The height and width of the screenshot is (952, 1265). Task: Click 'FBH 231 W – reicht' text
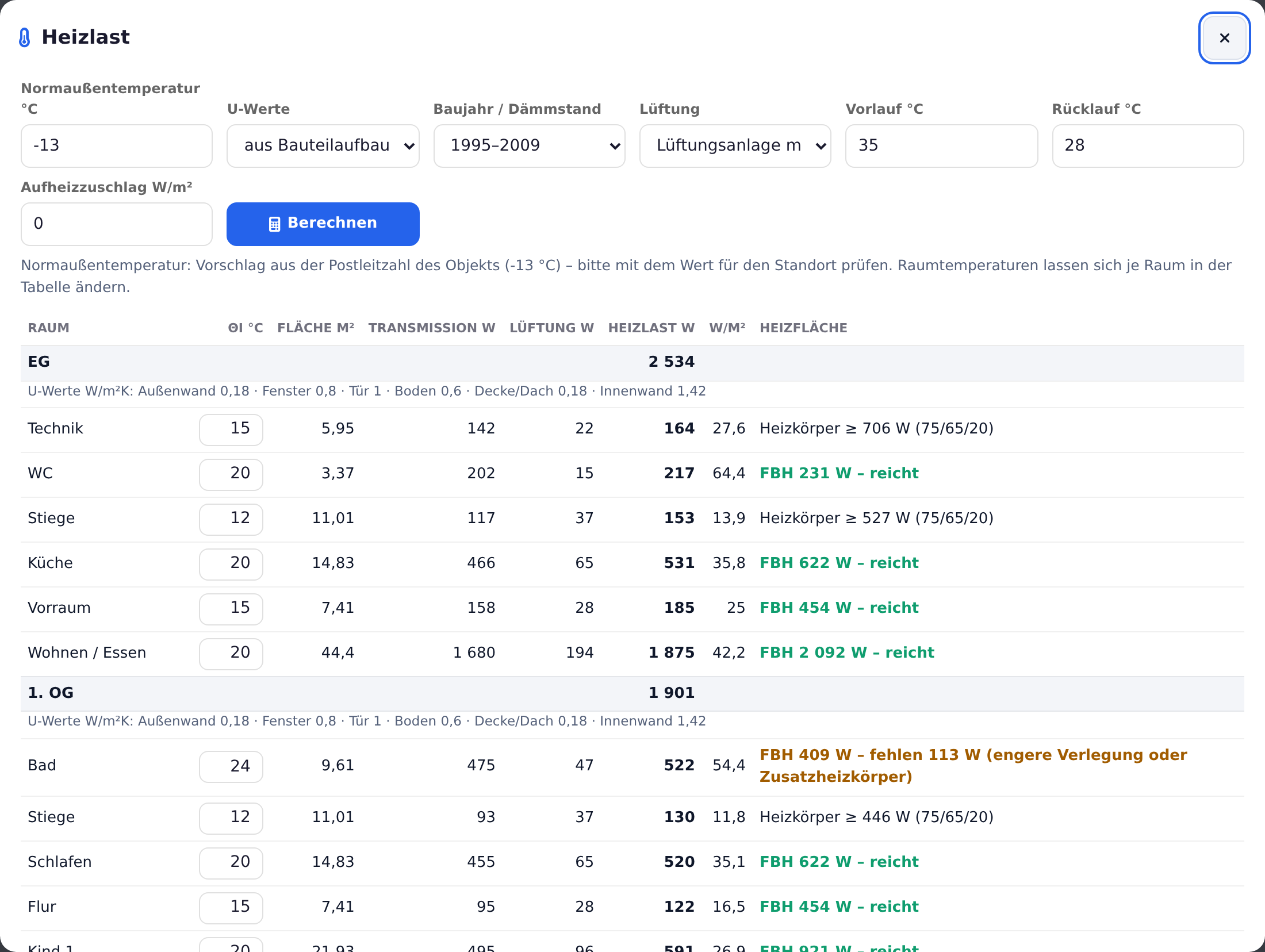click(x=839, y=473)
